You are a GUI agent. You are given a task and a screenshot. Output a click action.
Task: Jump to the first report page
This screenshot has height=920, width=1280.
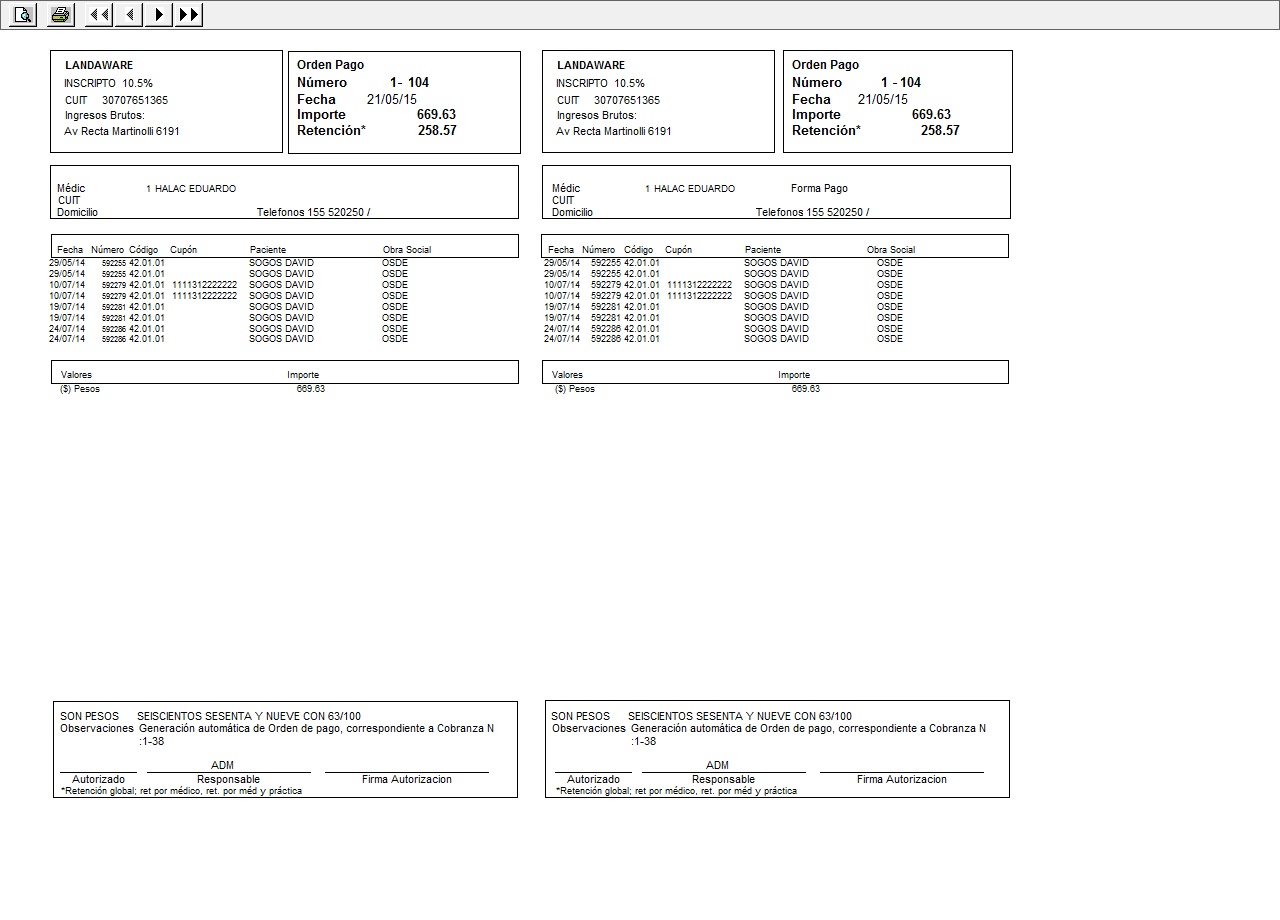pyautogui.click(x=99, y=14)
